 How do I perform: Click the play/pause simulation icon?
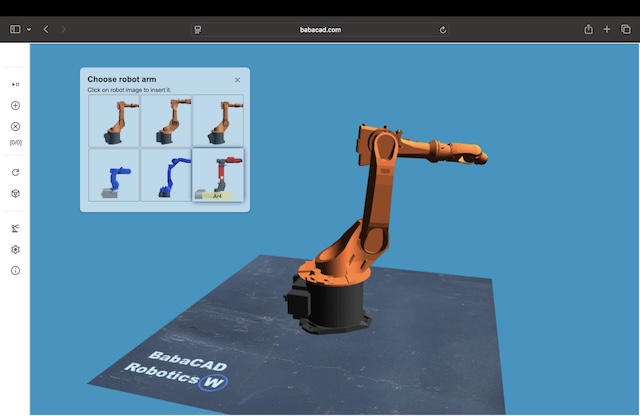[x=16, y=85]
